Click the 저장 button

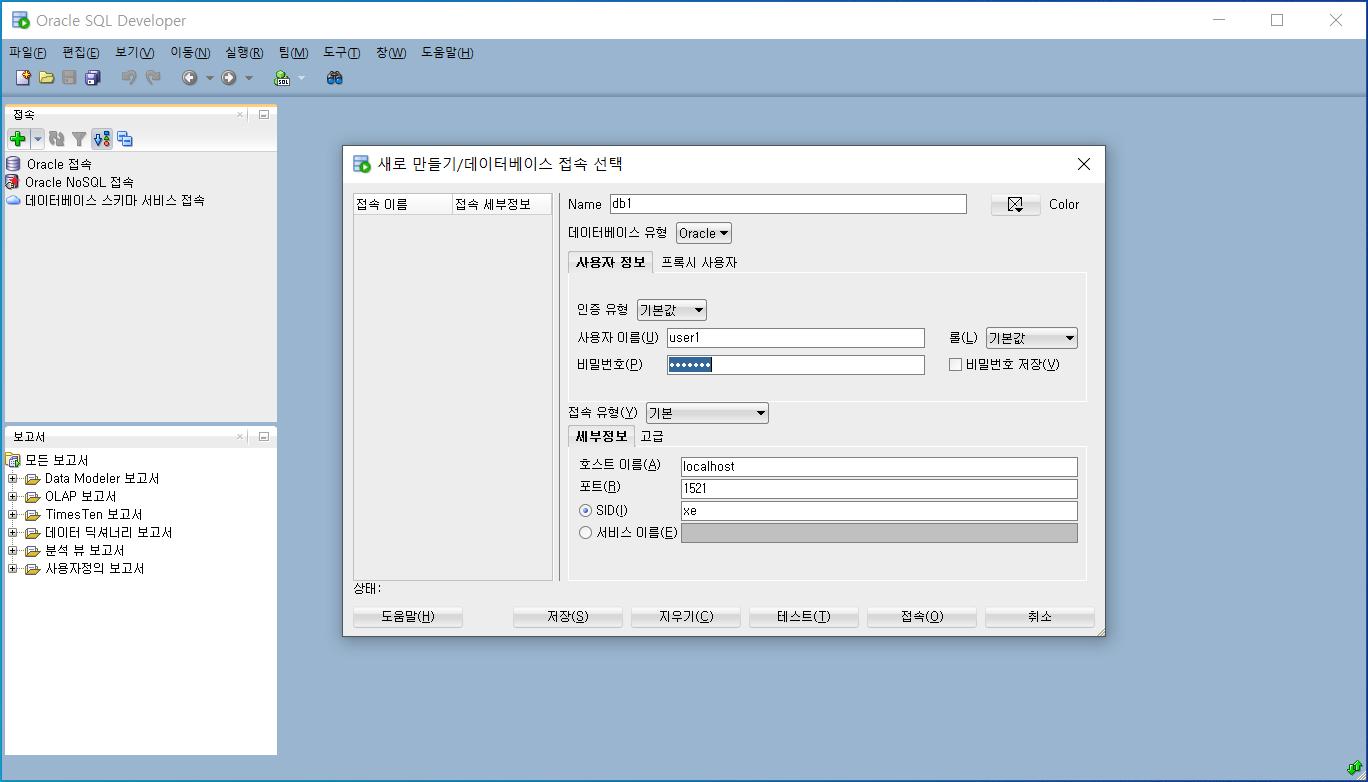pos(568,617)
